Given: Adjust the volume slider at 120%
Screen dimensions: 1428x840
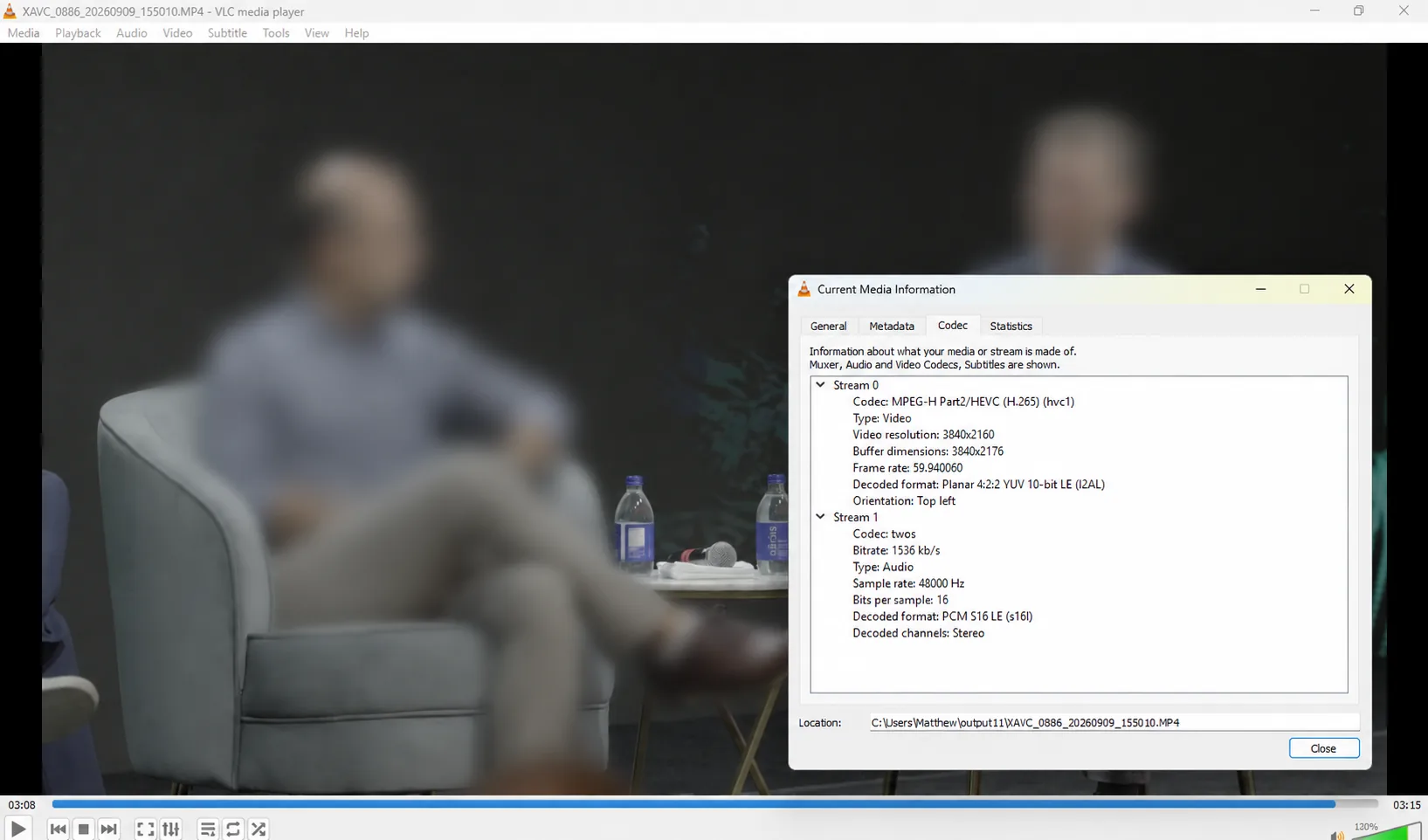Looking at the screenshot, I should [1386, 830].
